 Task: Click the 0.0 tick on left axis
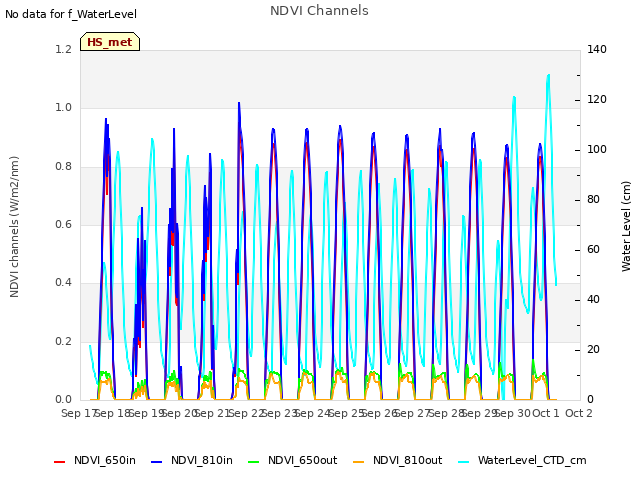click(x=63, y=400)
